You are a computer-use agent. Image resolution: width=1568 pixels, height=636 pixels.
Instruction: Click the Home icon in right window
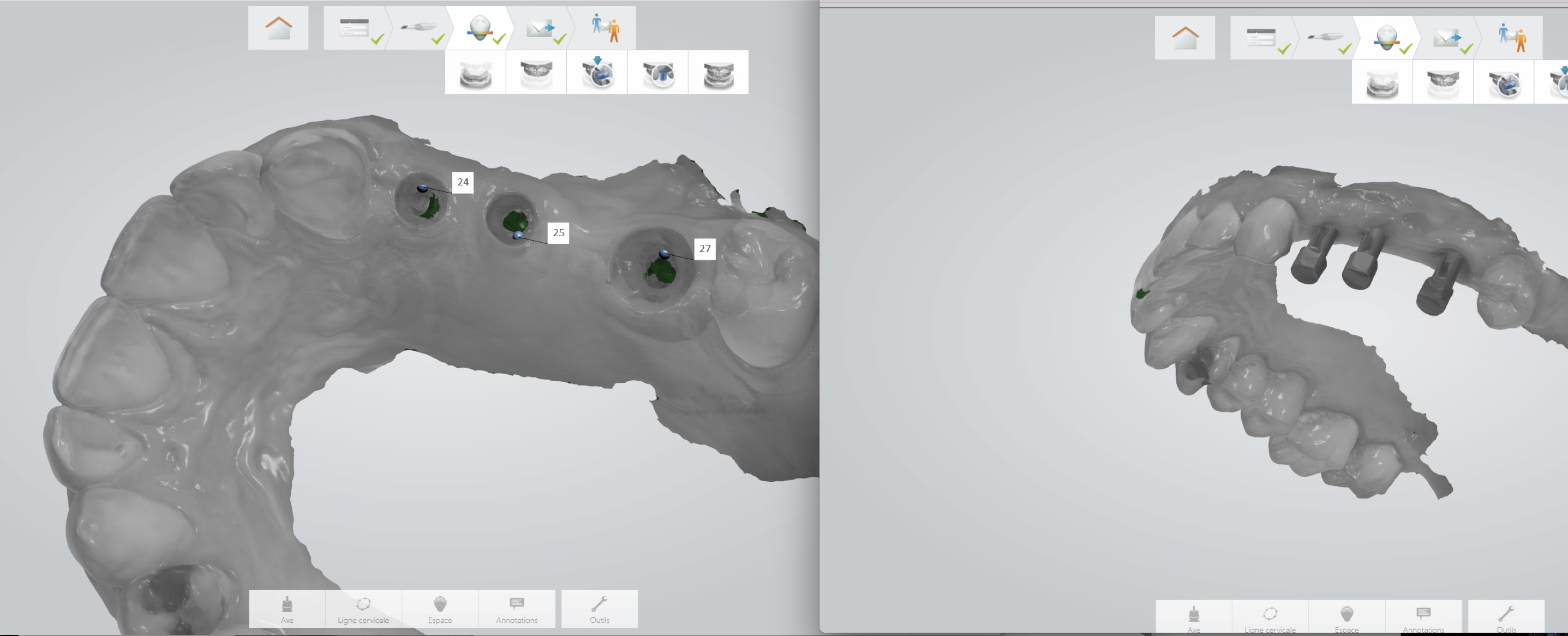[x=1184, y=38]
